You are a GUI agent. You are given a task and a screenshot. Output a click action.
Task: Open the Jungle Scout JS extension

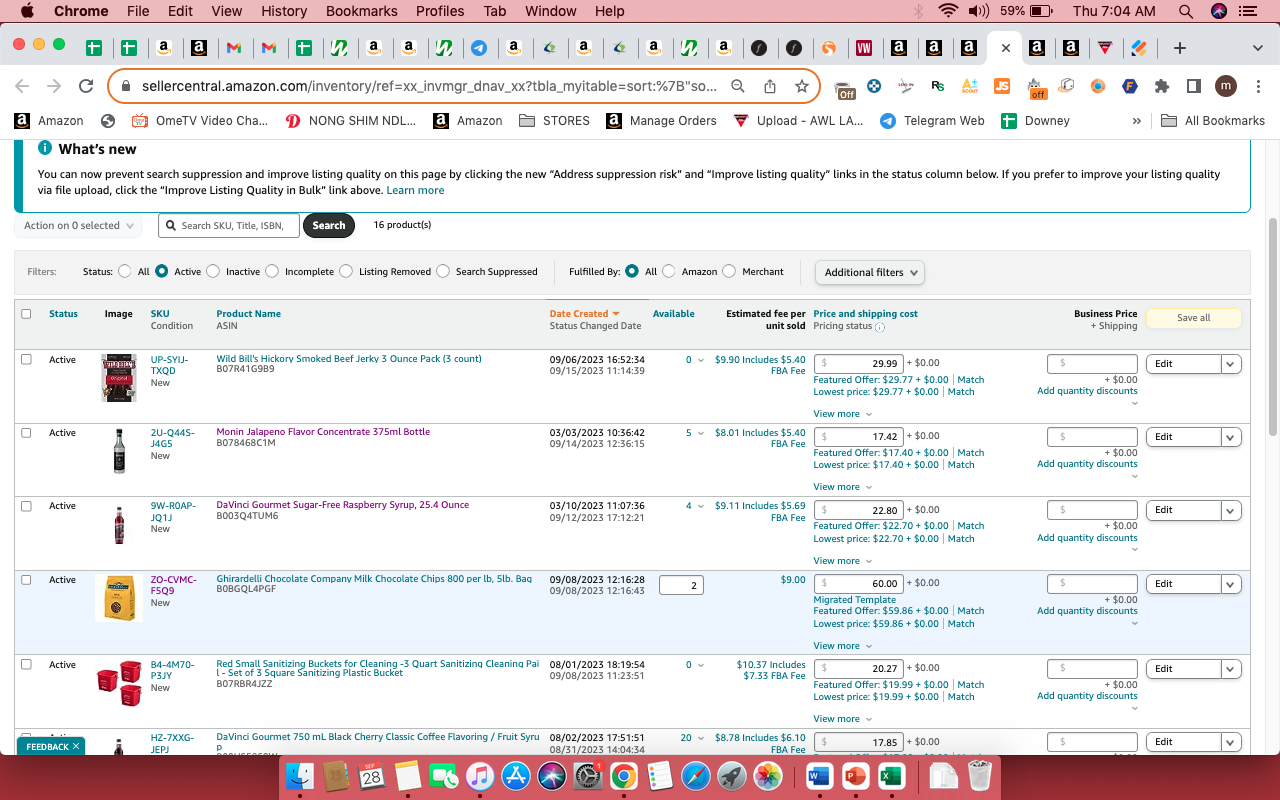pos(1002,87)
